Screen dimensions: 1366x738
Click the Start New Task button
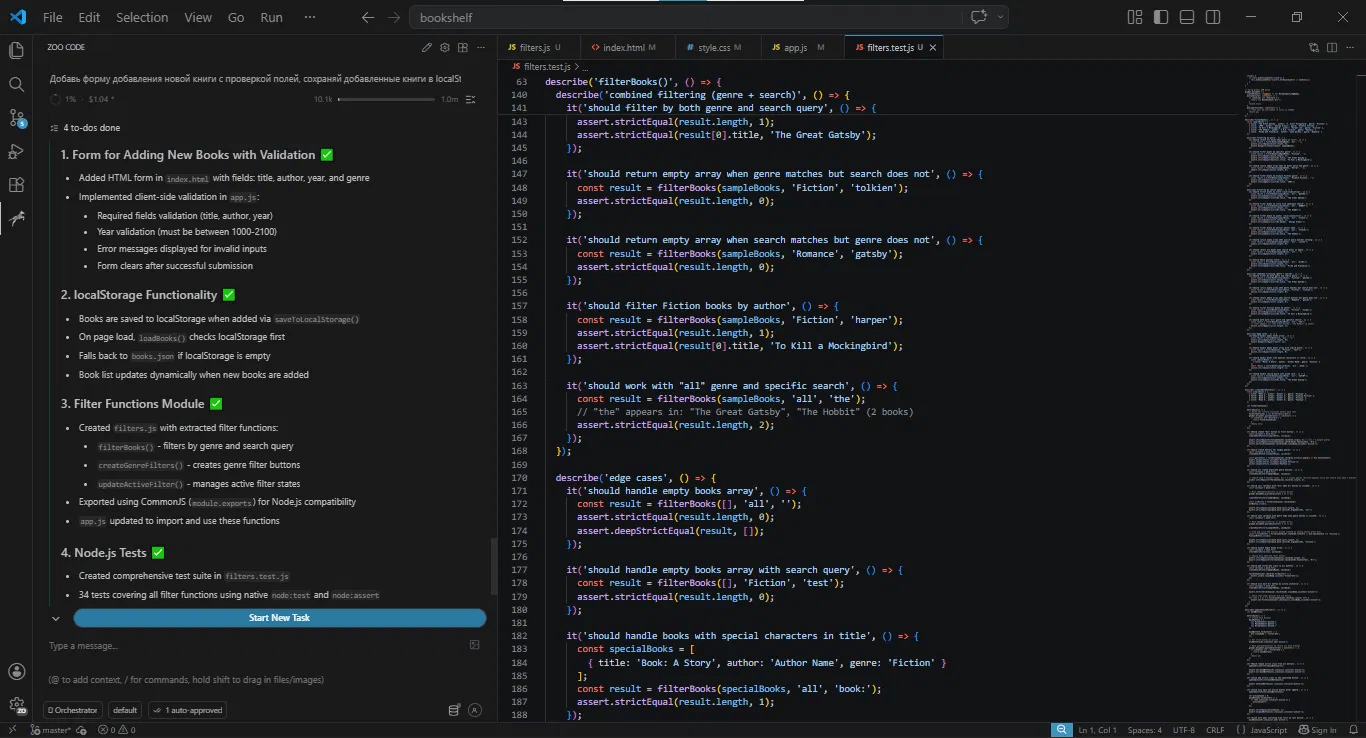pos(279,618)
